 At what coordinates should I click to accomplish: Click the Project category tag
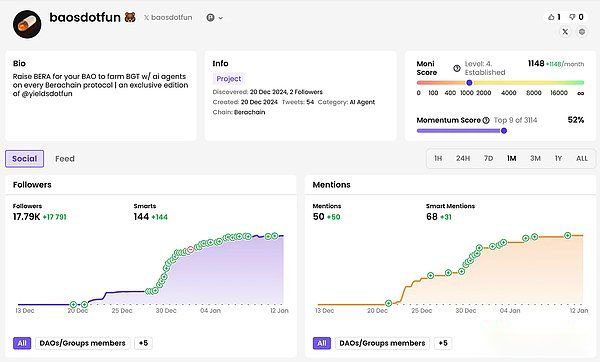coord(229,79)
